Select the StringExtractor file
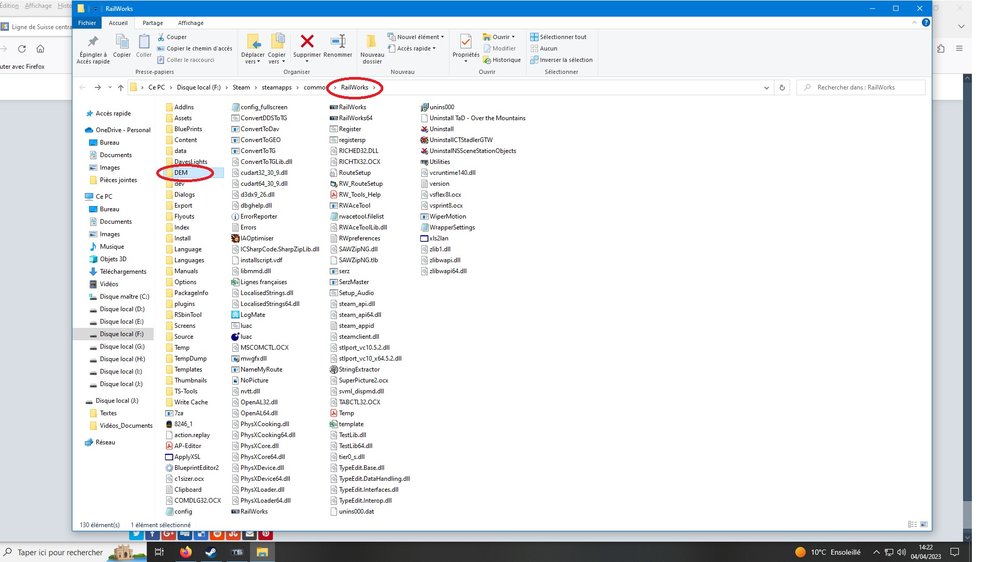 click(359, 369)
